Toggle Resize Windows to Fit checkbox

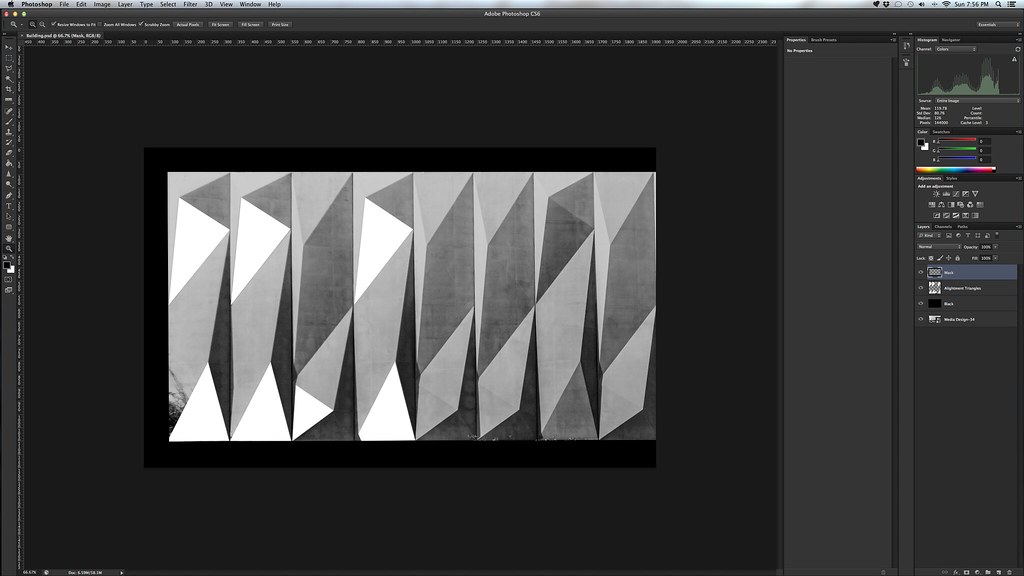53,23
